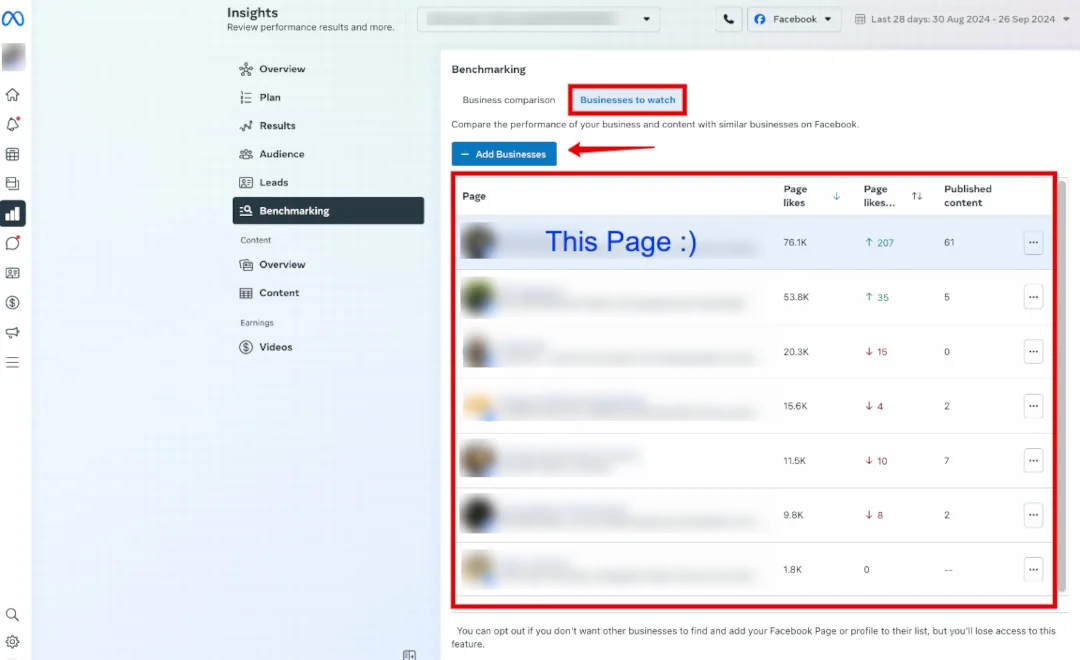This screenshot has height=660, width=1080.
Task: Switch to Businesses to watch tab
Action: tap(627, 100)
